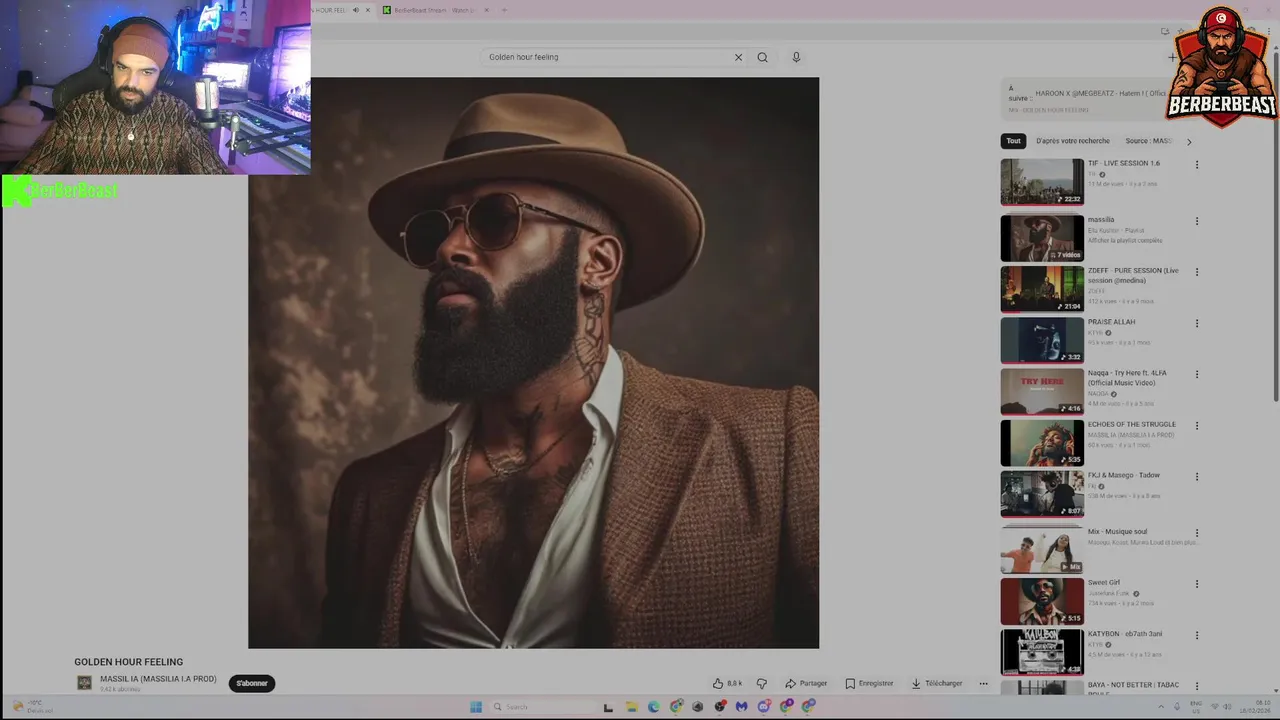Viewport: 1280px width, 720px height.
Task: Click the GOLDEN HOUR FEELING video title
Action: 128,662
